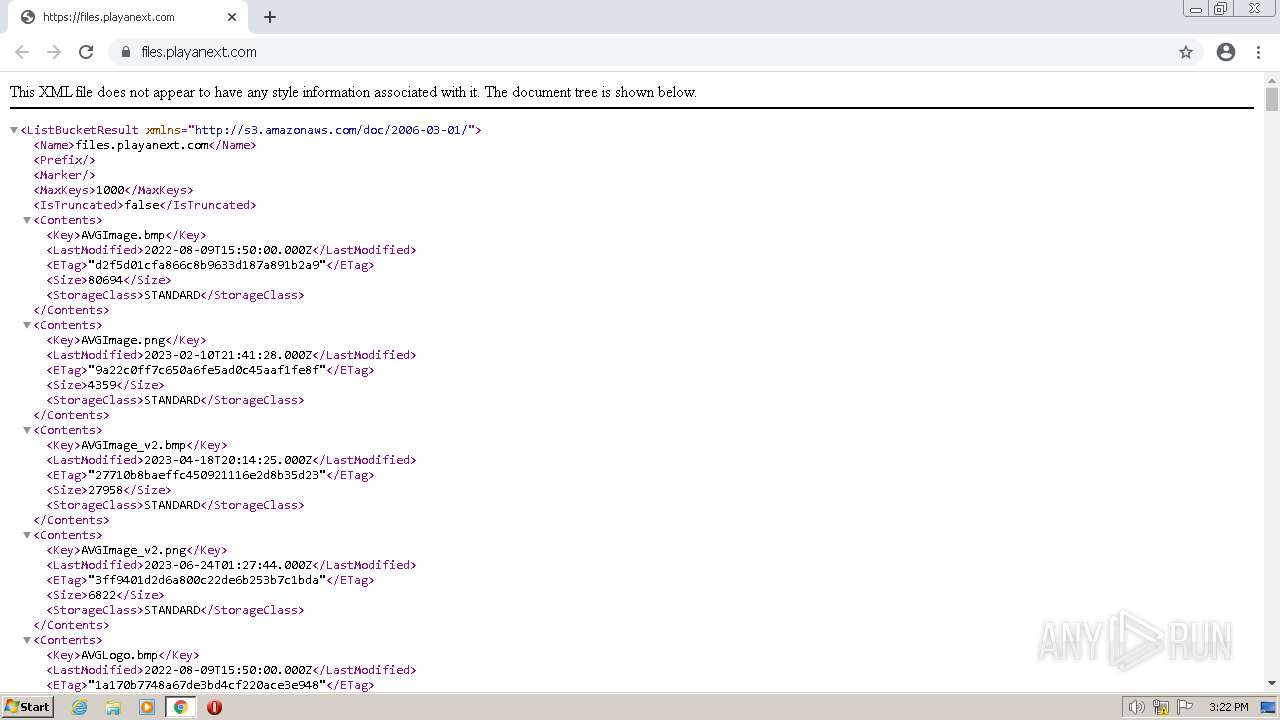Open the red stop-sign taskbar icon
The height and width of the screenshot is (720, 1280).
coord(214,707)
